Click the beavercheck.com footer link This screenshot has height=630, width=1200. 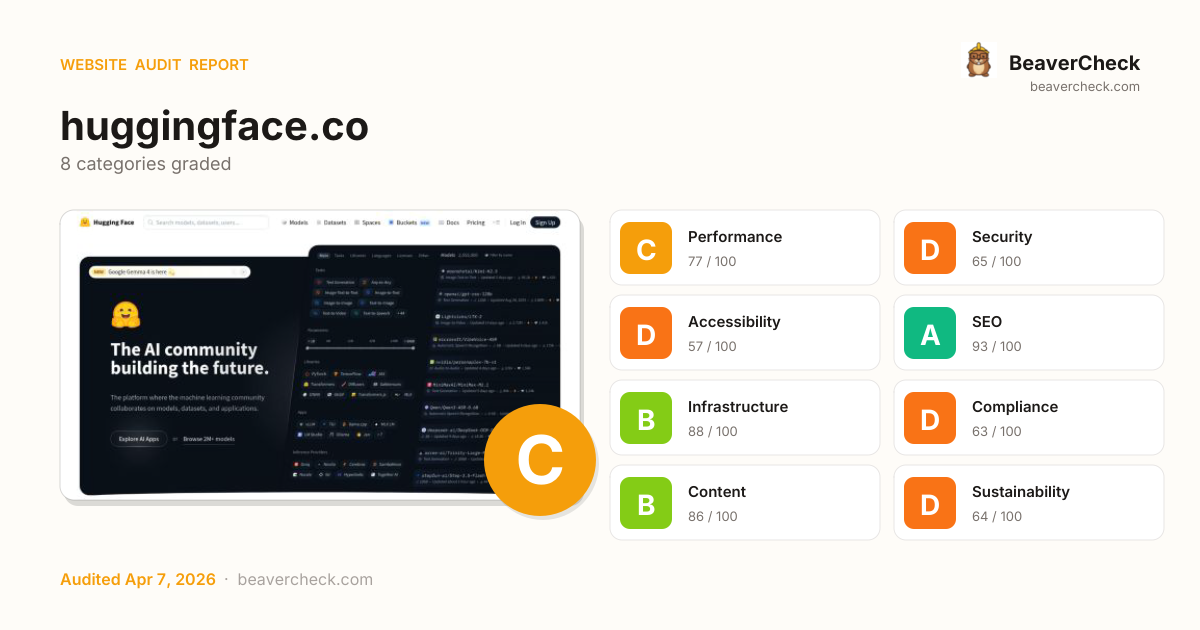[x=305, y=579]
